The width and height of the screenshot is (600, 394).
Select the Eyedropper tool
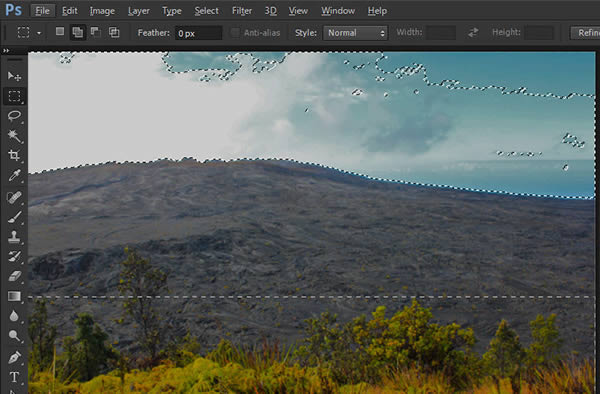(x=14, y=176)
